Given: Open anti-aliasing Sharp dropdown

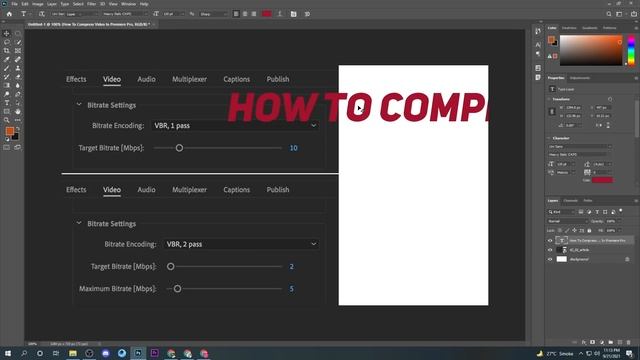Looking at the screenshot, I should pyautogui.click(x=213, y=14).
